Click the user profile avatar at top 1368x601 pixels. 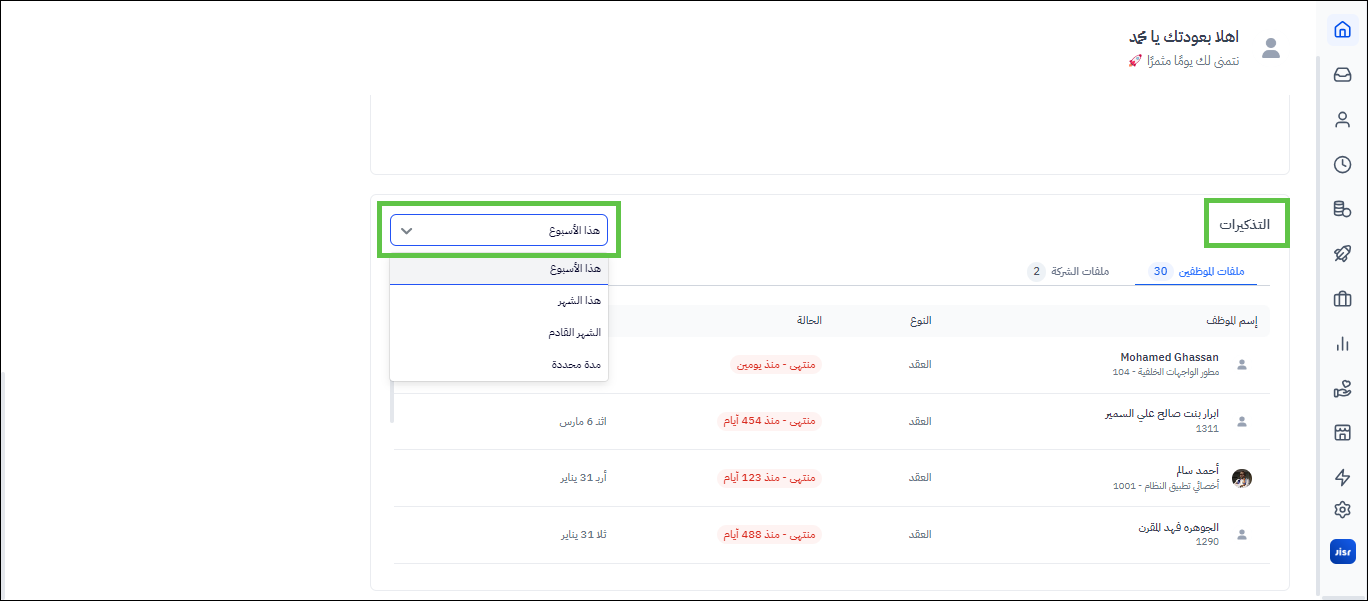coord(1271,48)
